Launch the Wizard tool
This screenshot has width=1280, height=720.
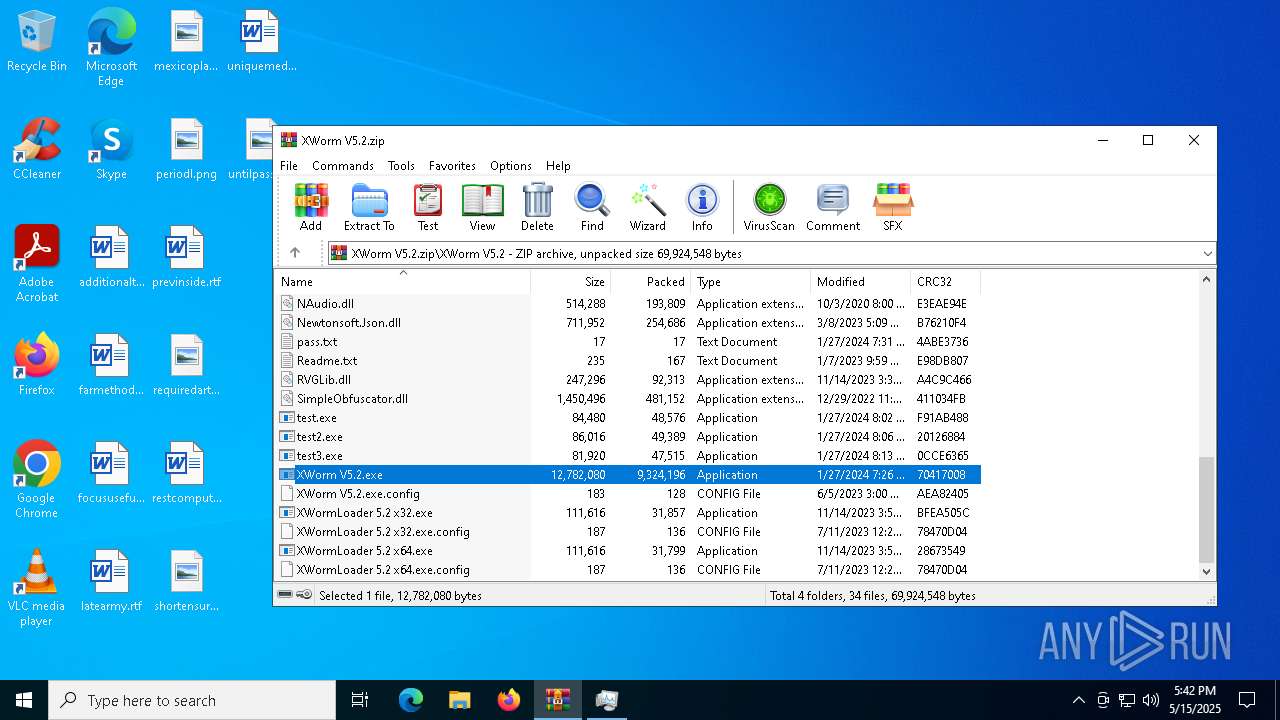[x=647, y=207]
